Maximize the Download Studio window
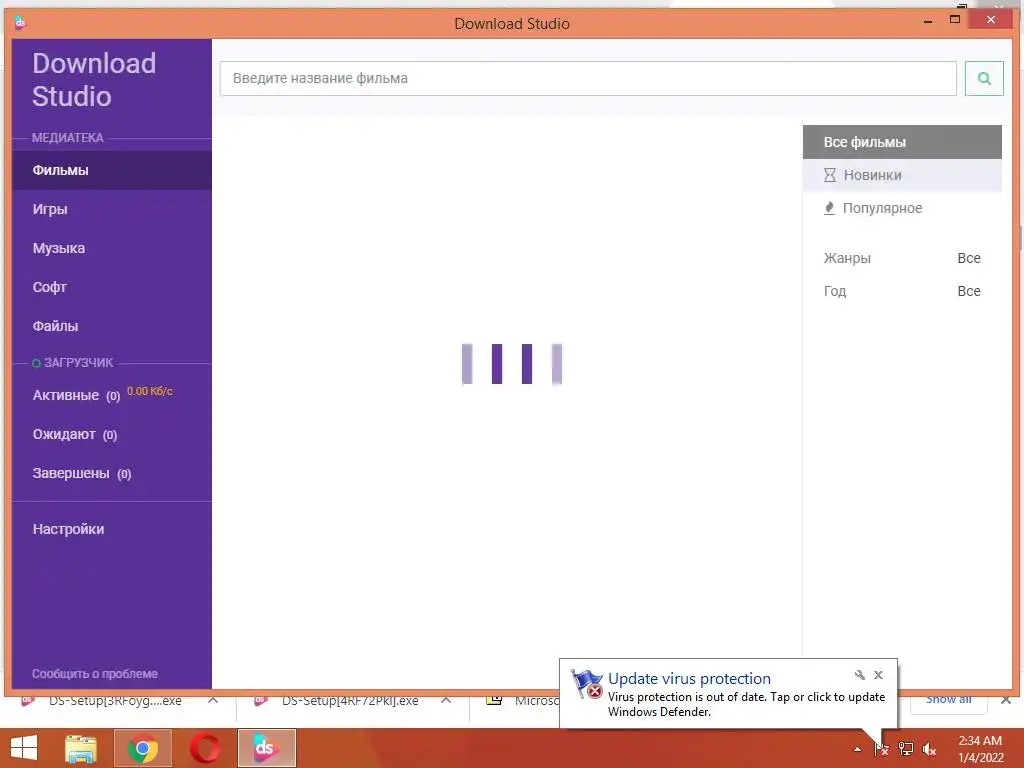 (x=955, y=20)
